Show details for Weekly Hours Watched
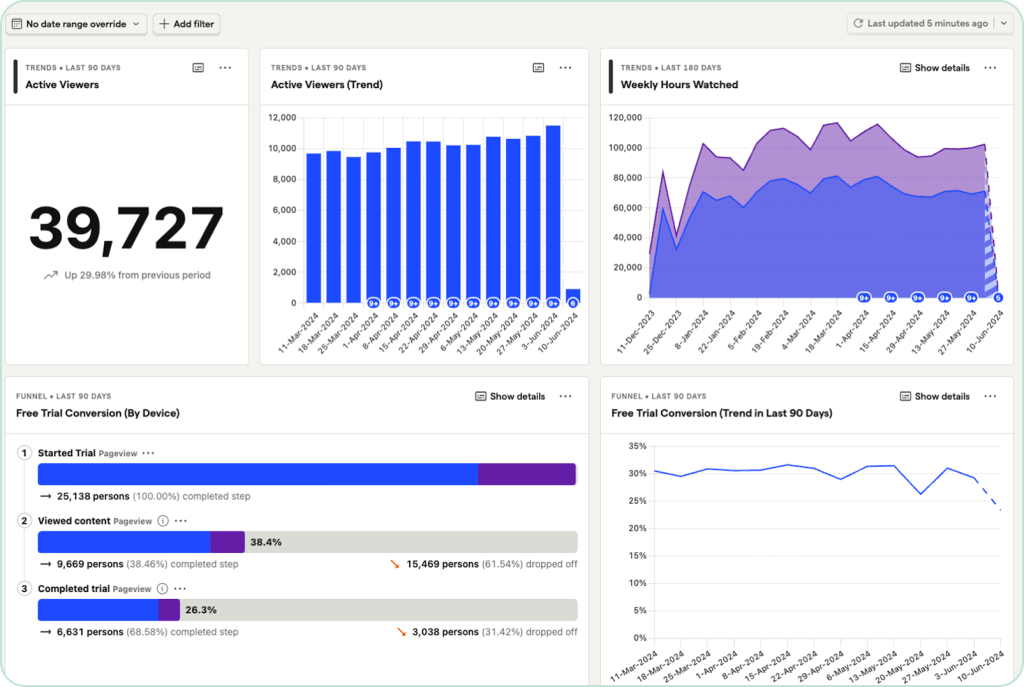This screenshot has width=1024, height=687. point(936,67)
